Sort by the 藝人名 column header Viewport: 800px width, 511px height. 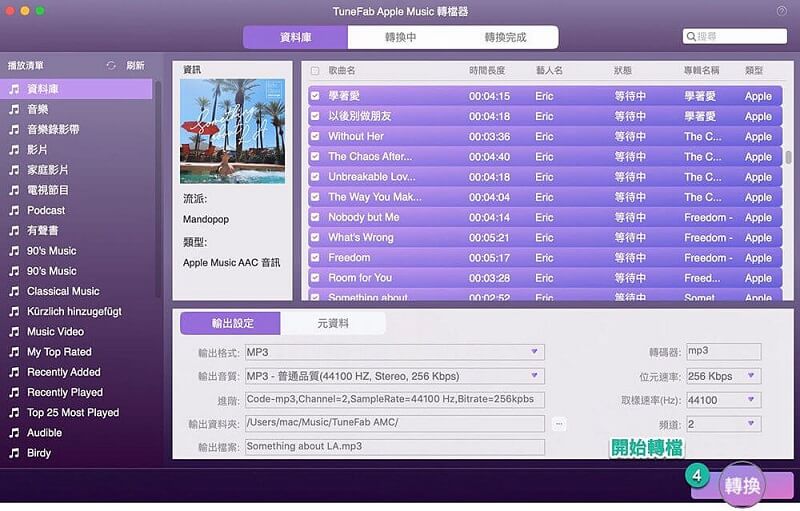[549, 70]
